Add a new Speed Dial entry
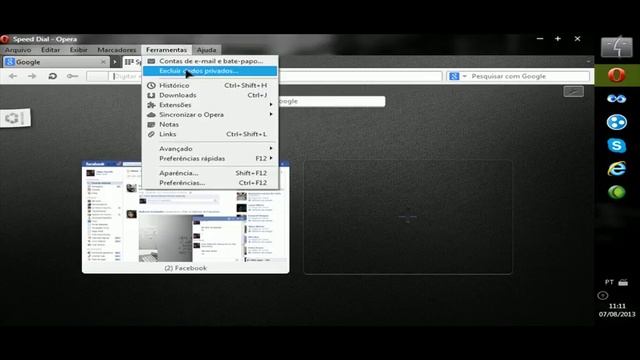 click(407, 217)
